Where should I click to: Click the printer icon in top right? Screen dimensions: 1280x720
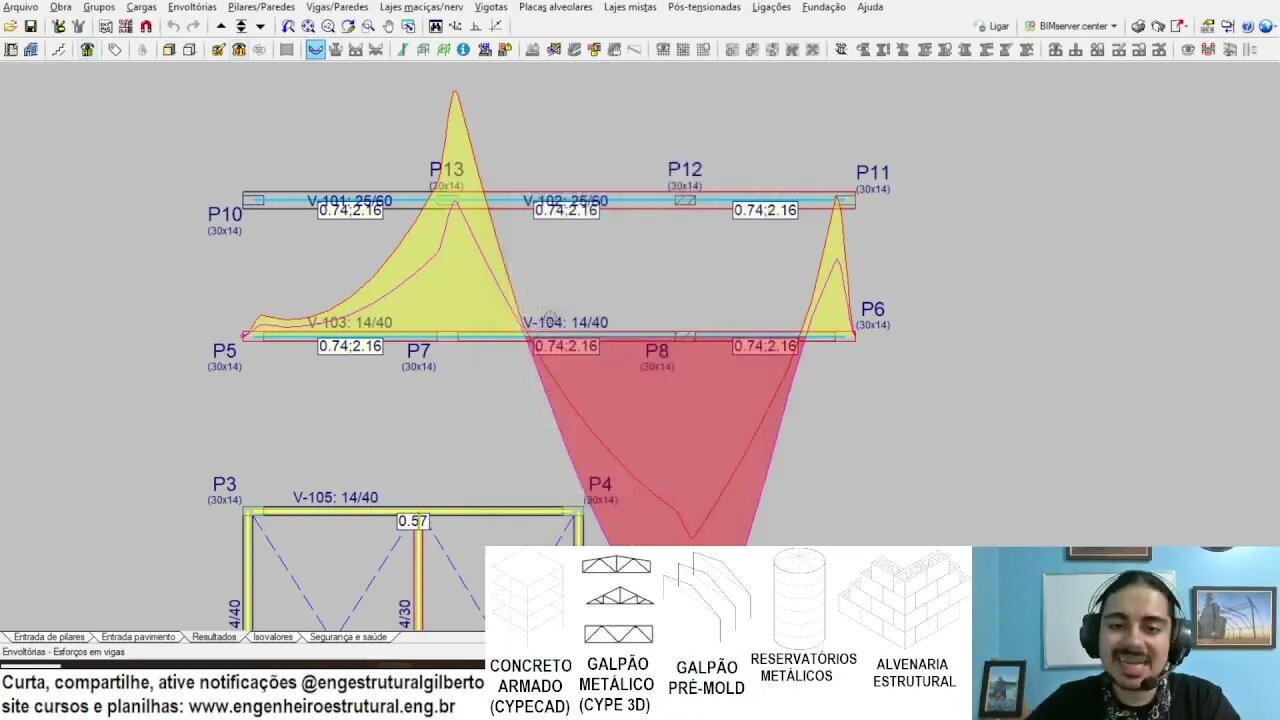point(1138,26)
